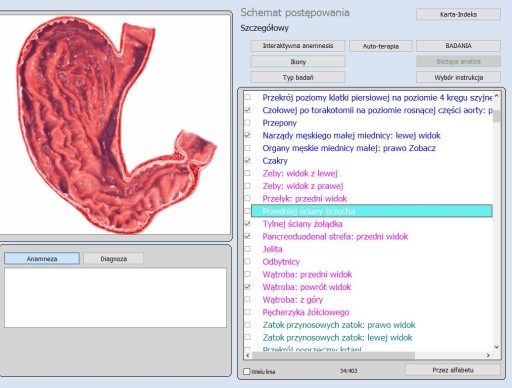Select Tylnej ściany żołądka entry
This screenshot has width=512, height=388.
[x=302, y=224]
